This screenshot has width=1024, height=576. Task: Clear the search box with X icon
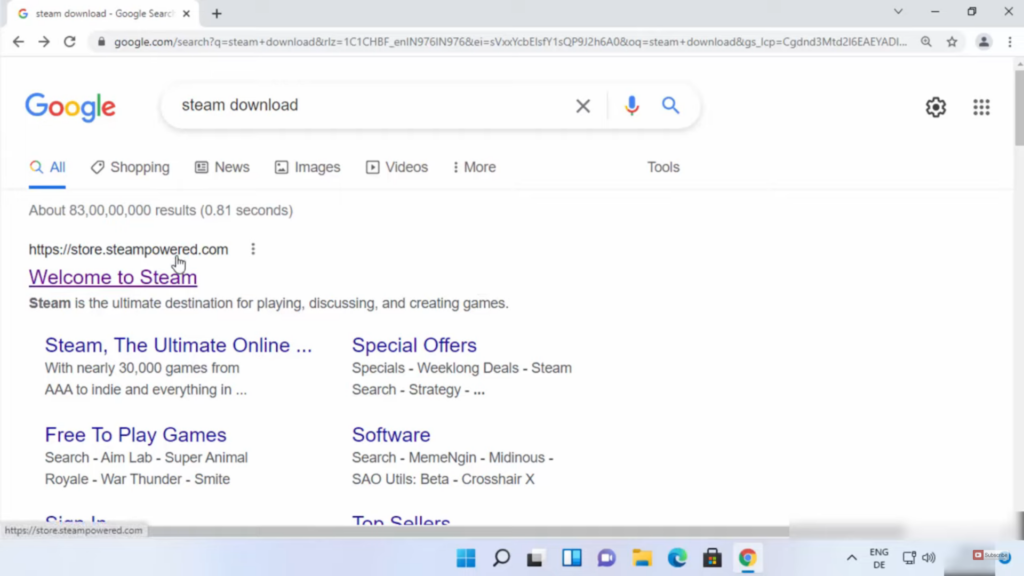(583, 106)
